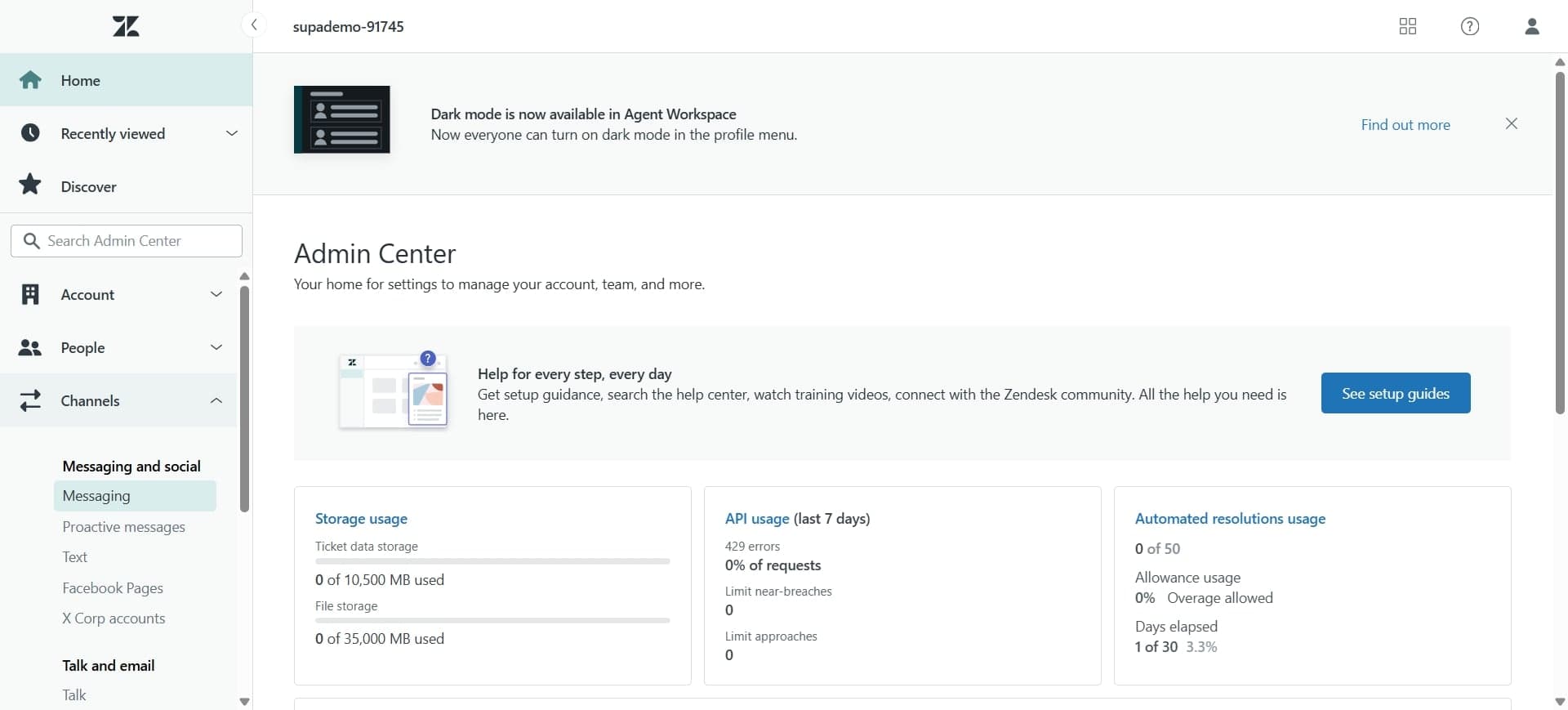Click the '0 of 50' resolutions value
1568x710 pixels.
coord(1157,549)
